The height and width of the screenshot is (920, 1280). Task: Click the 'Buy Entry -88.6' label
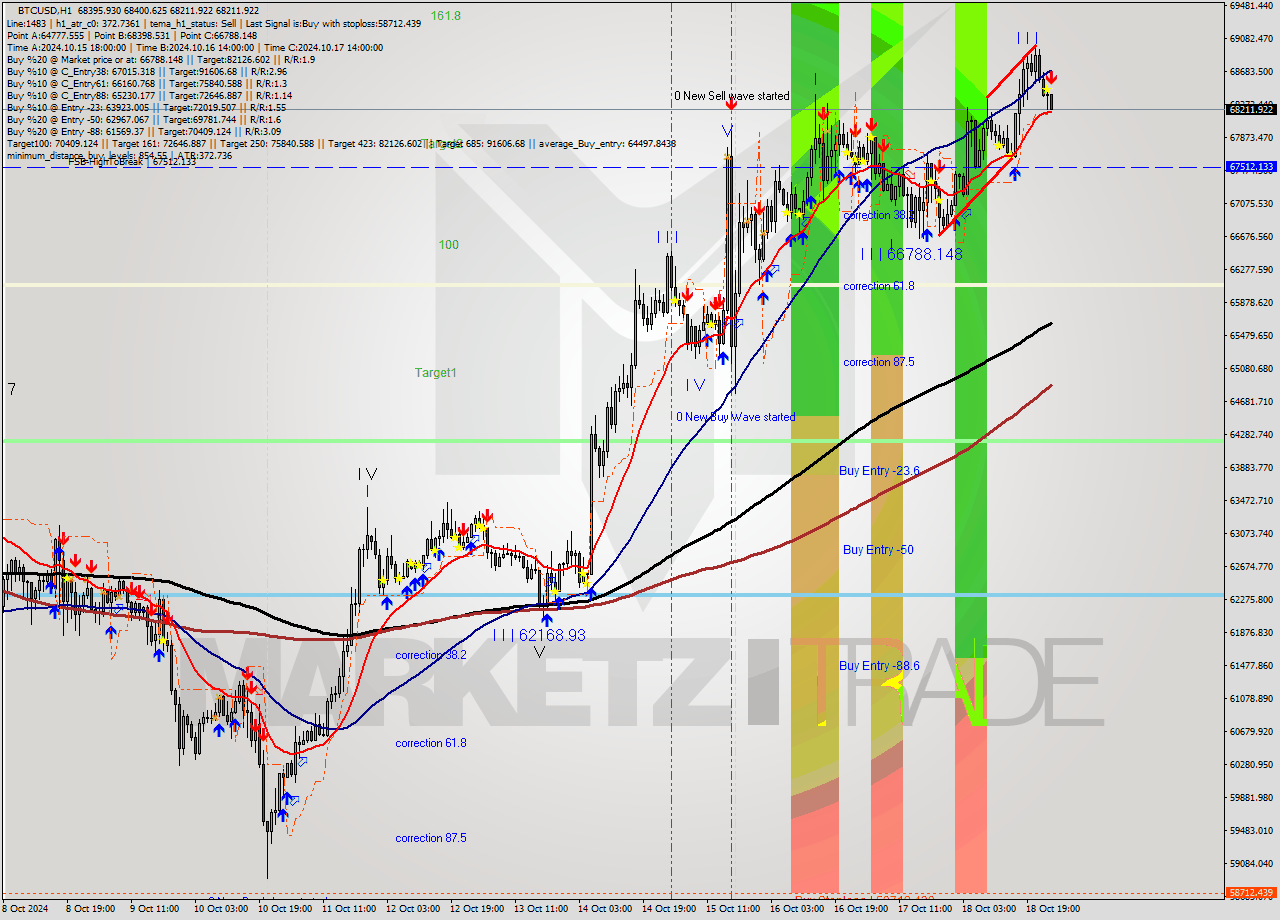point(879,665)
